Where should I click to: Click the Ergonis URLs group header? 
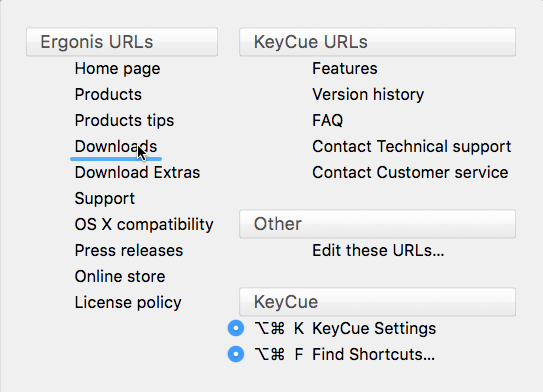122,42
